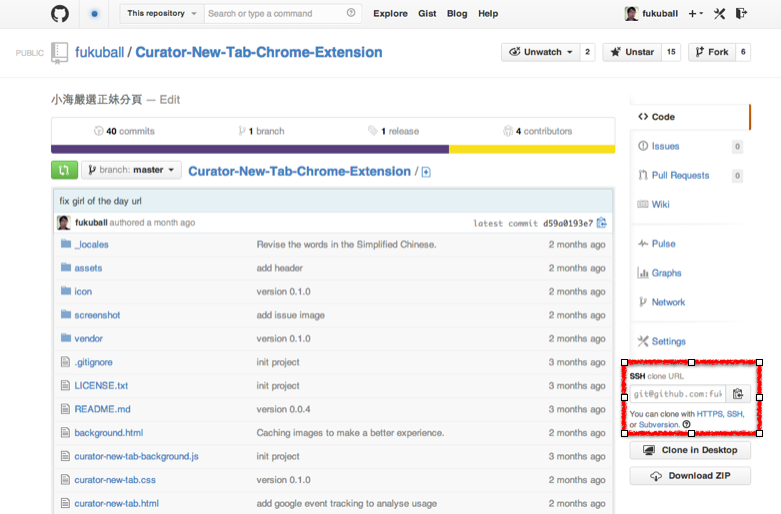Open the Explore menu item
This screenshot has width=781, height=514.
click(x=390, y=13)
